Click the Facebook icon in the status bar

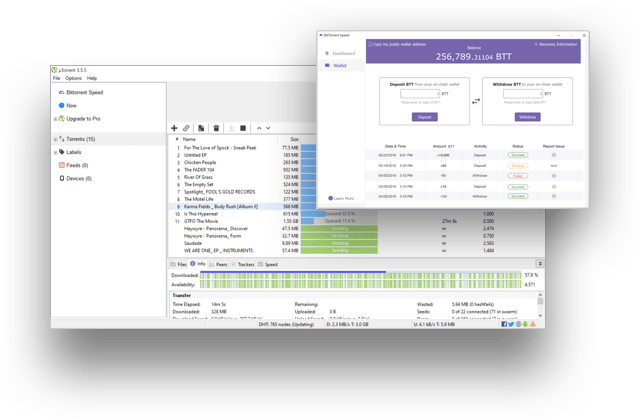pos(504,324)
